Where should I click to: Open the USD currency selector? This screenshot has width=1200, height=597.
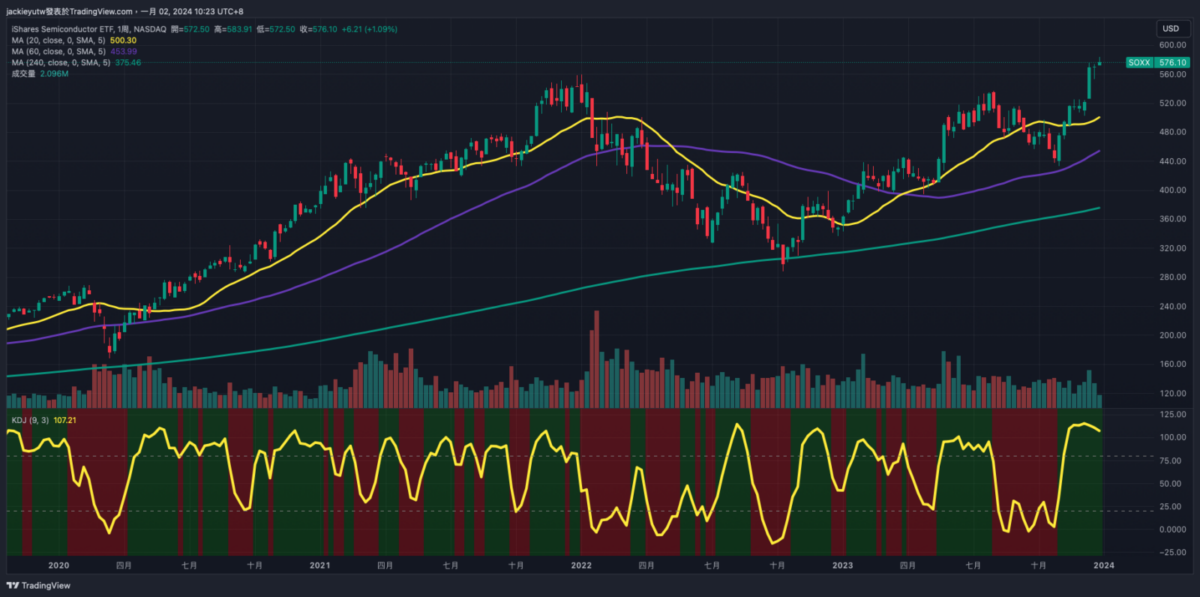pyautogui.click(x=1168, y=29)
